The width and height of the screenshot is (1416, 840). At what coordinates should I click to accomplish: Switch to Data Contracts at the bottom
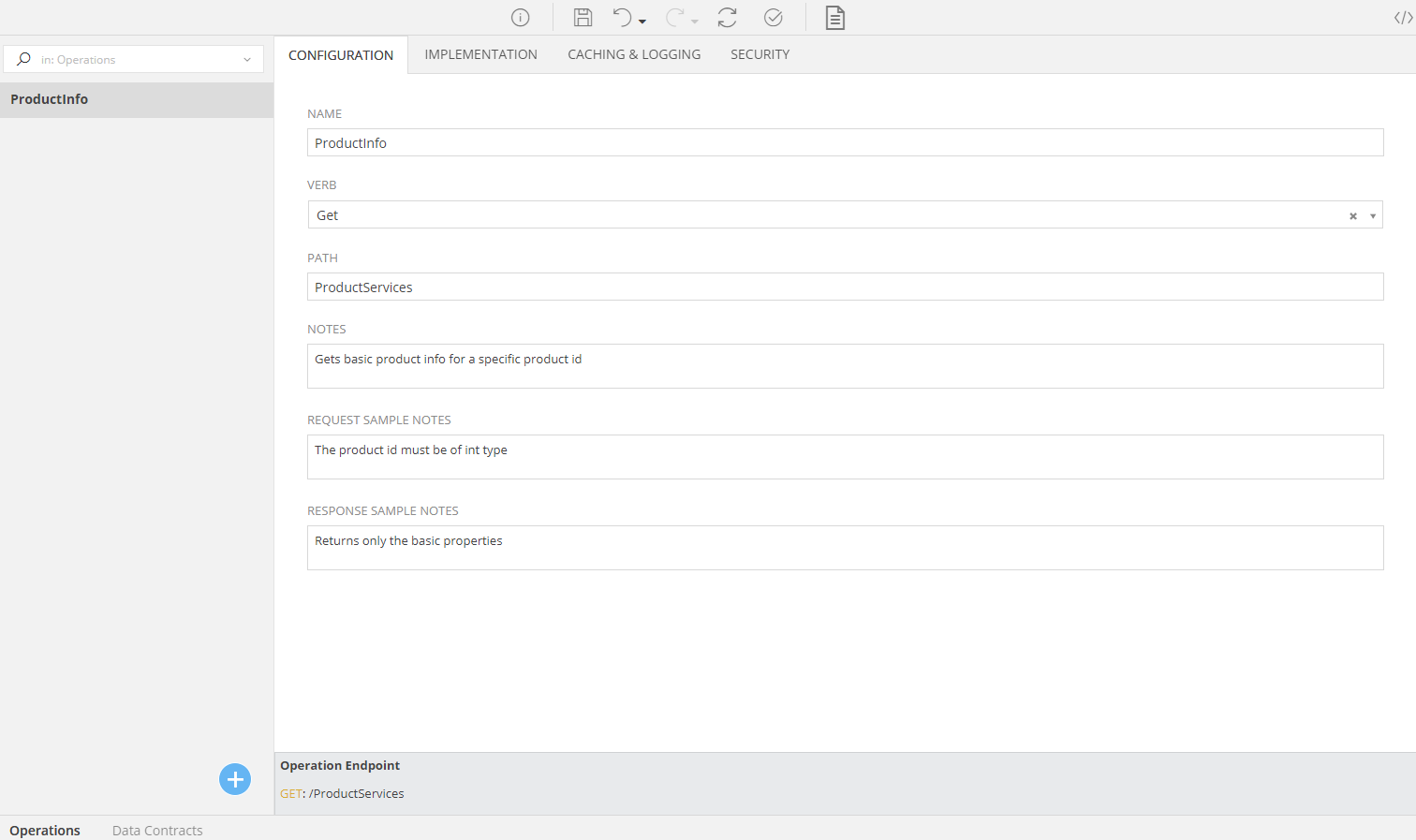coord(157,830)
